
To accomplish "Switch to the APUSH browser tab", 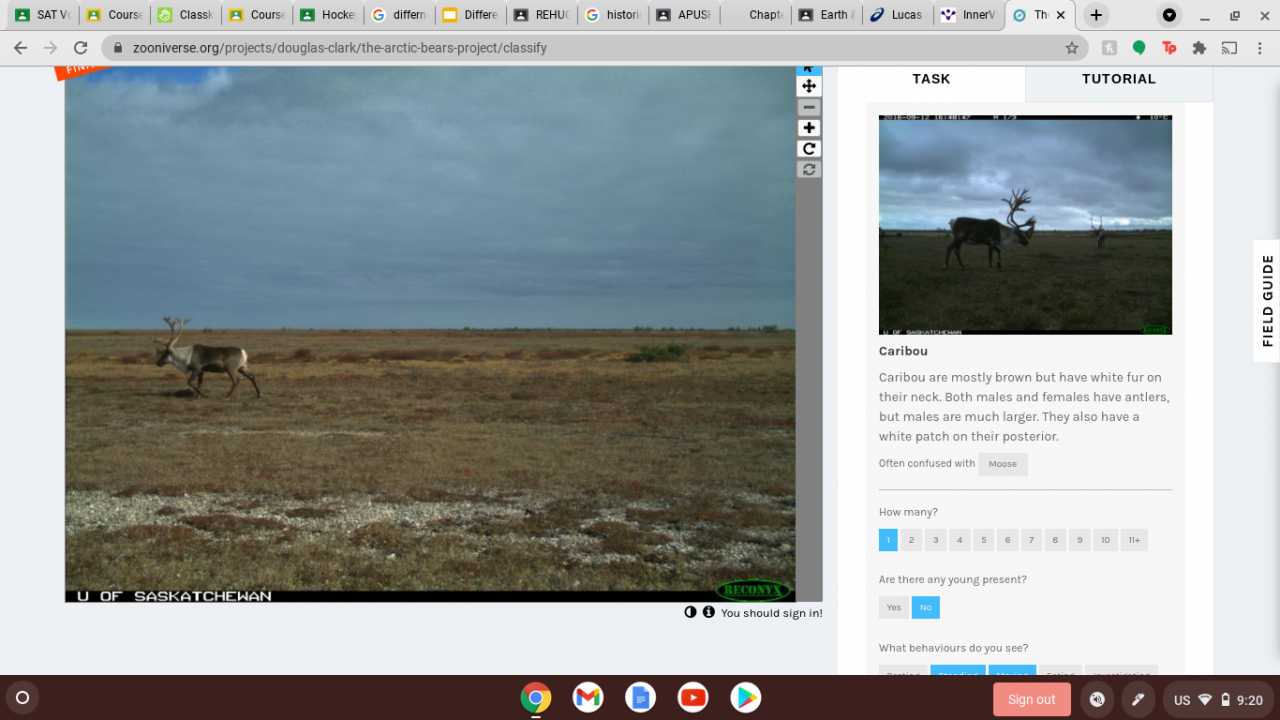I will click(x=683, y=15).
